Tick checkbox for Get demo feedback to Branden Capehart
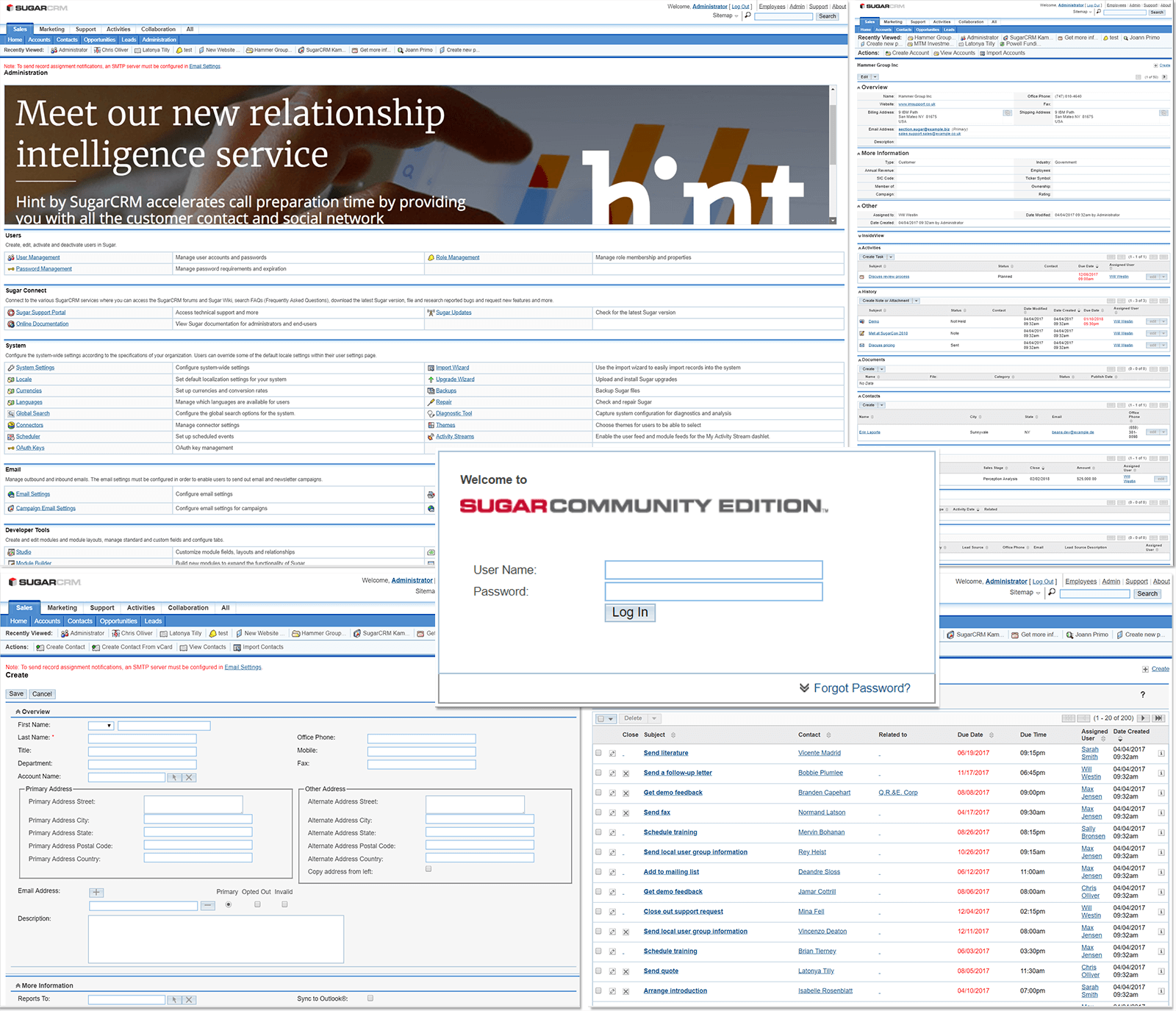This screenshot has width=1176, height=1011. [598, 793]
